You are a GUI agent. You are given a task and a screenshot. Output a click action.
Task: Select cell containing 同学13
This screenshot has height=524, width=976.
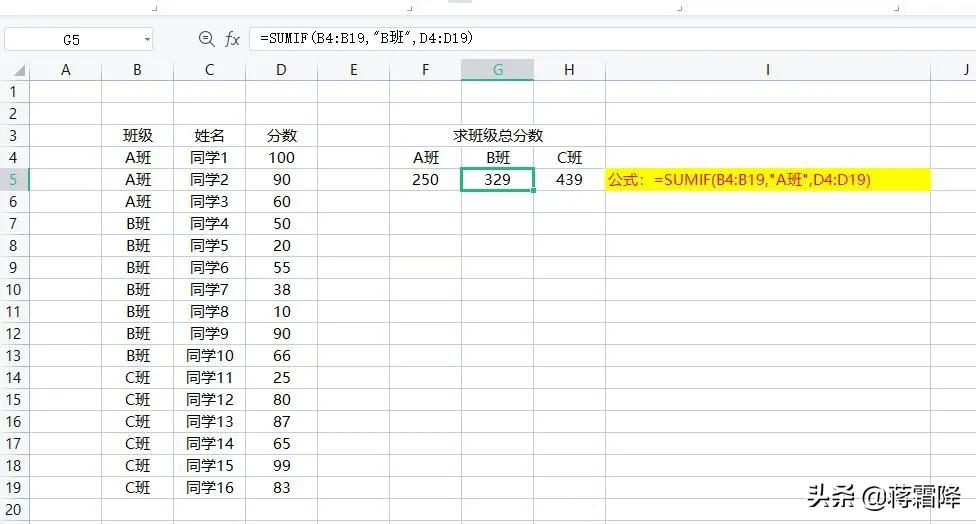click(x=209, y=422)
